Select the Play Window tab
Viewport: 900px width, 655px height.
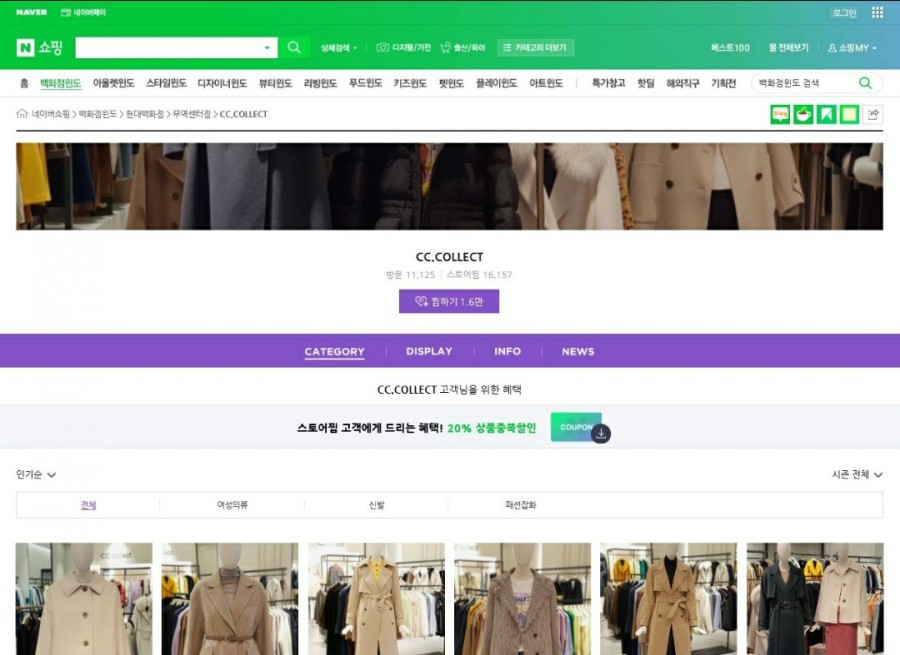click(x=496, y=83)
